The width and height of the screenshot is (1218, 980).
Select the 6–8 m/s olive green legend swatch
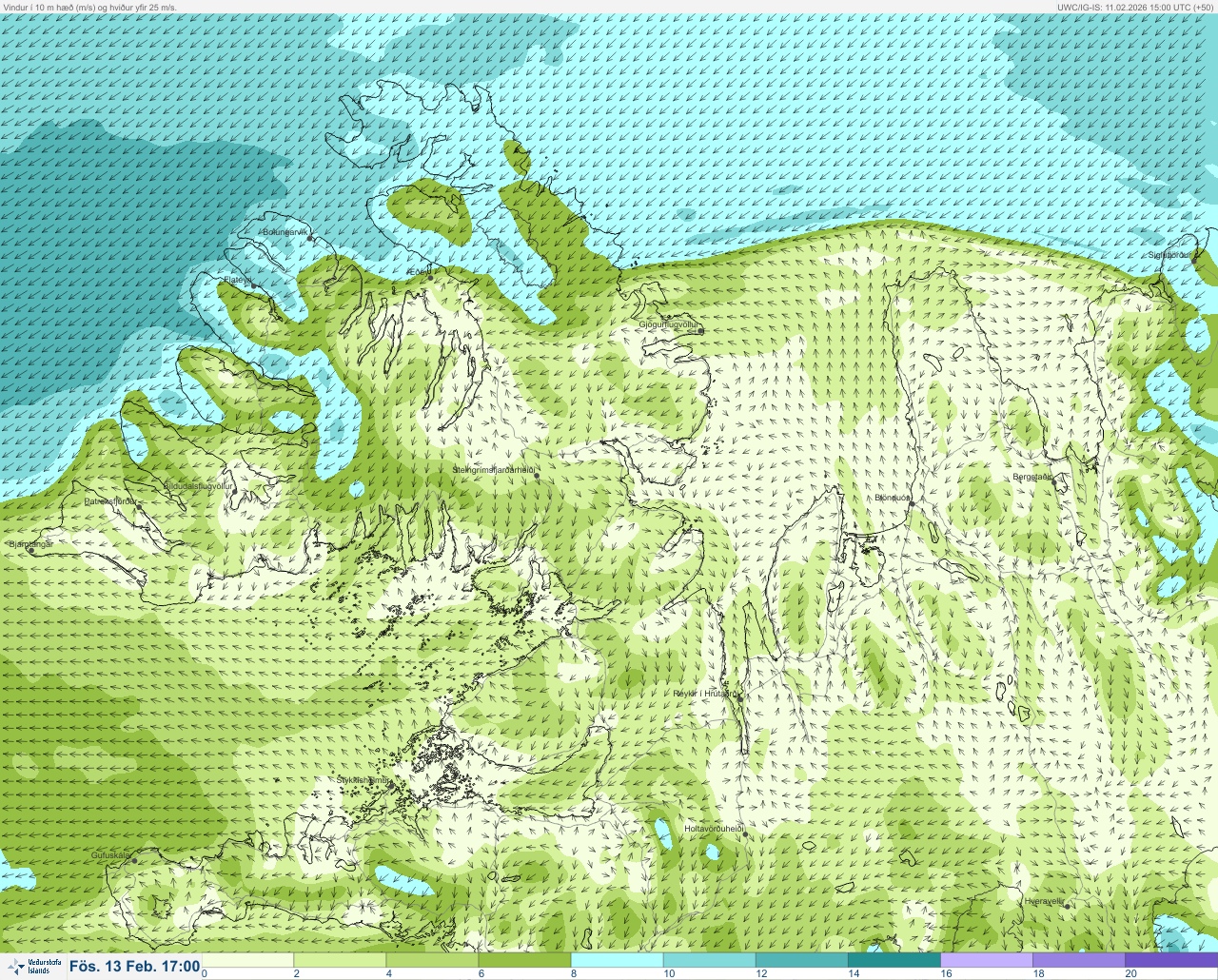tap(525, 960)
